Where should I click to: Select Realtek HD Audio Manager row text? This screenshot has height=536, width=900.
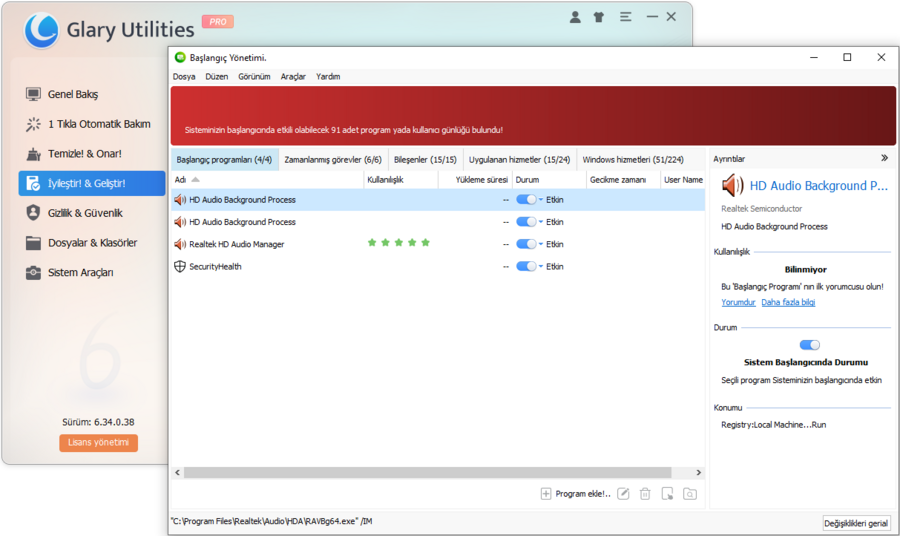point(236,244)
